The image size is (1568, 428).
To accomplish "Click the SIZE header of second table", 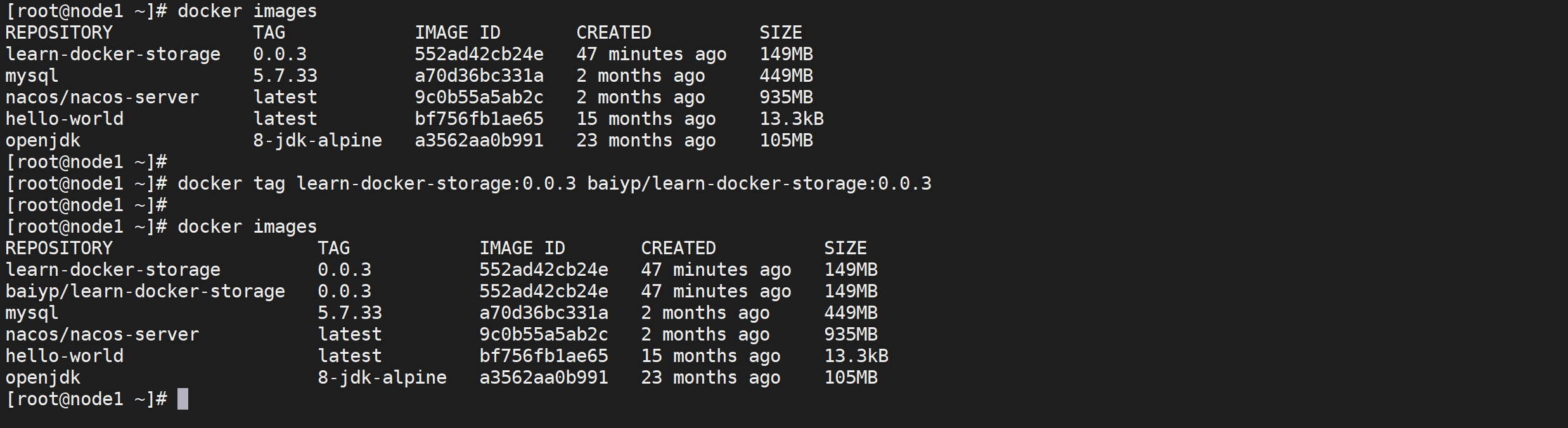I will [x=845, y=249].
